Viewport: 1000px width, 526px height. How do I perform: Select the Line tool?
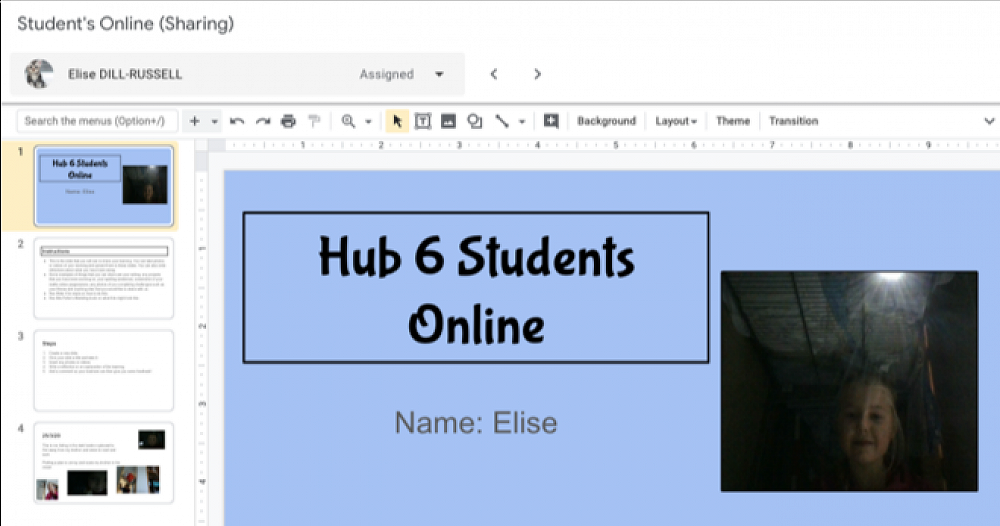502,121
